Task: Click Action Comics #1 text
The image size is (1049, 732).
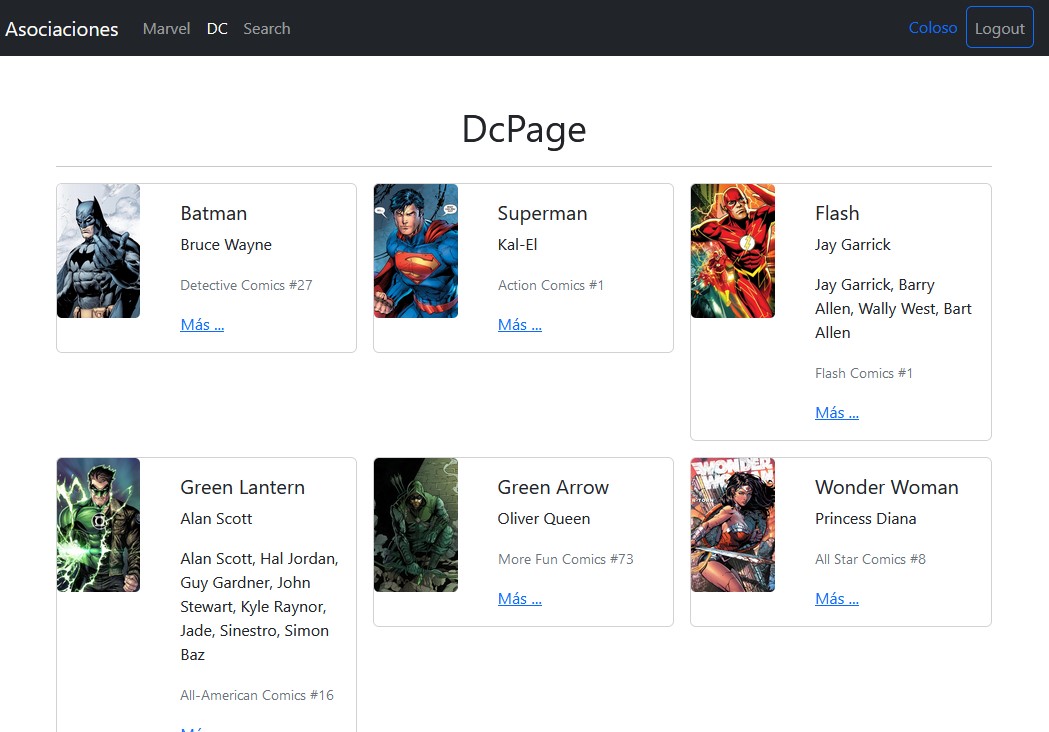Action: [x=551, y=285]
